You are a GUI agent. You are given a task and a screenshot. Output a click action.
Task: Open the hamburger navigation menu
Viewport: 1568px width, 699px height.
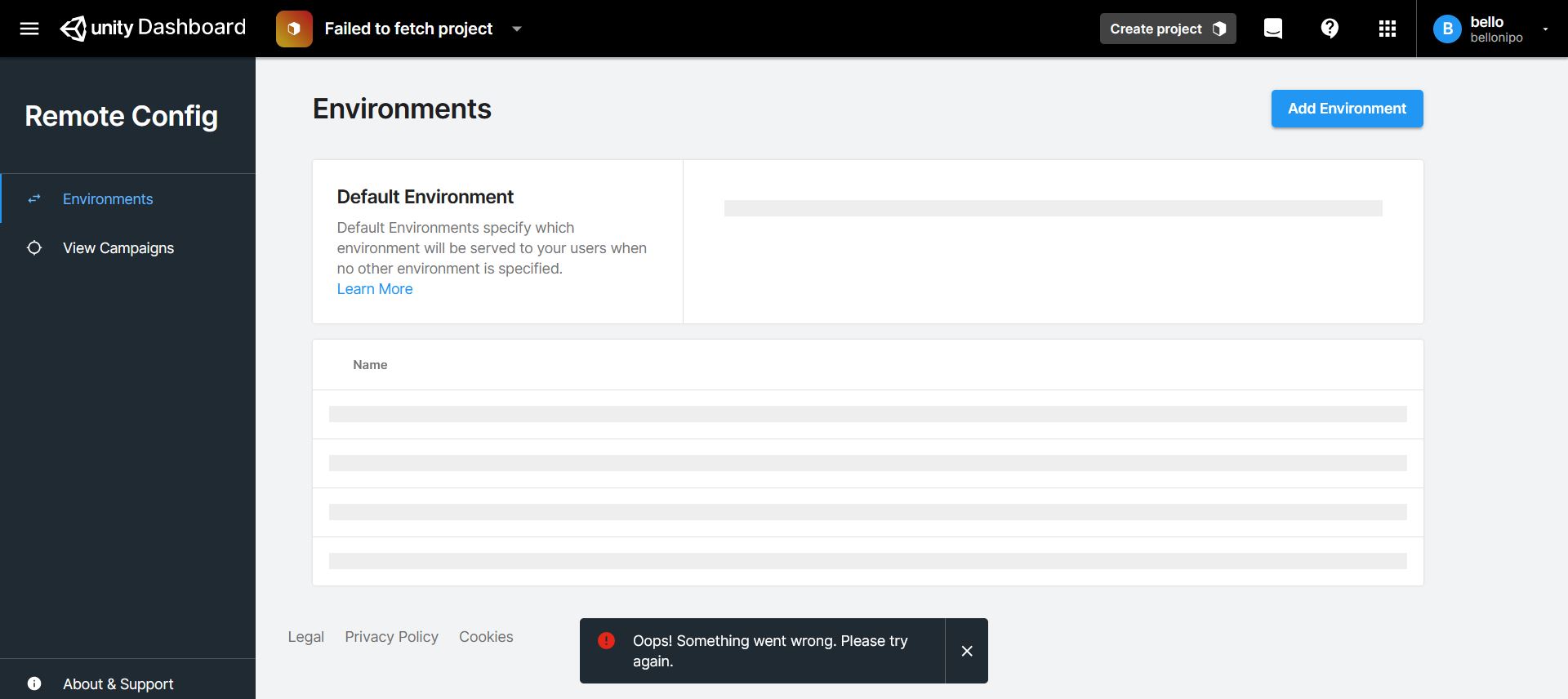tap(29, 29)
